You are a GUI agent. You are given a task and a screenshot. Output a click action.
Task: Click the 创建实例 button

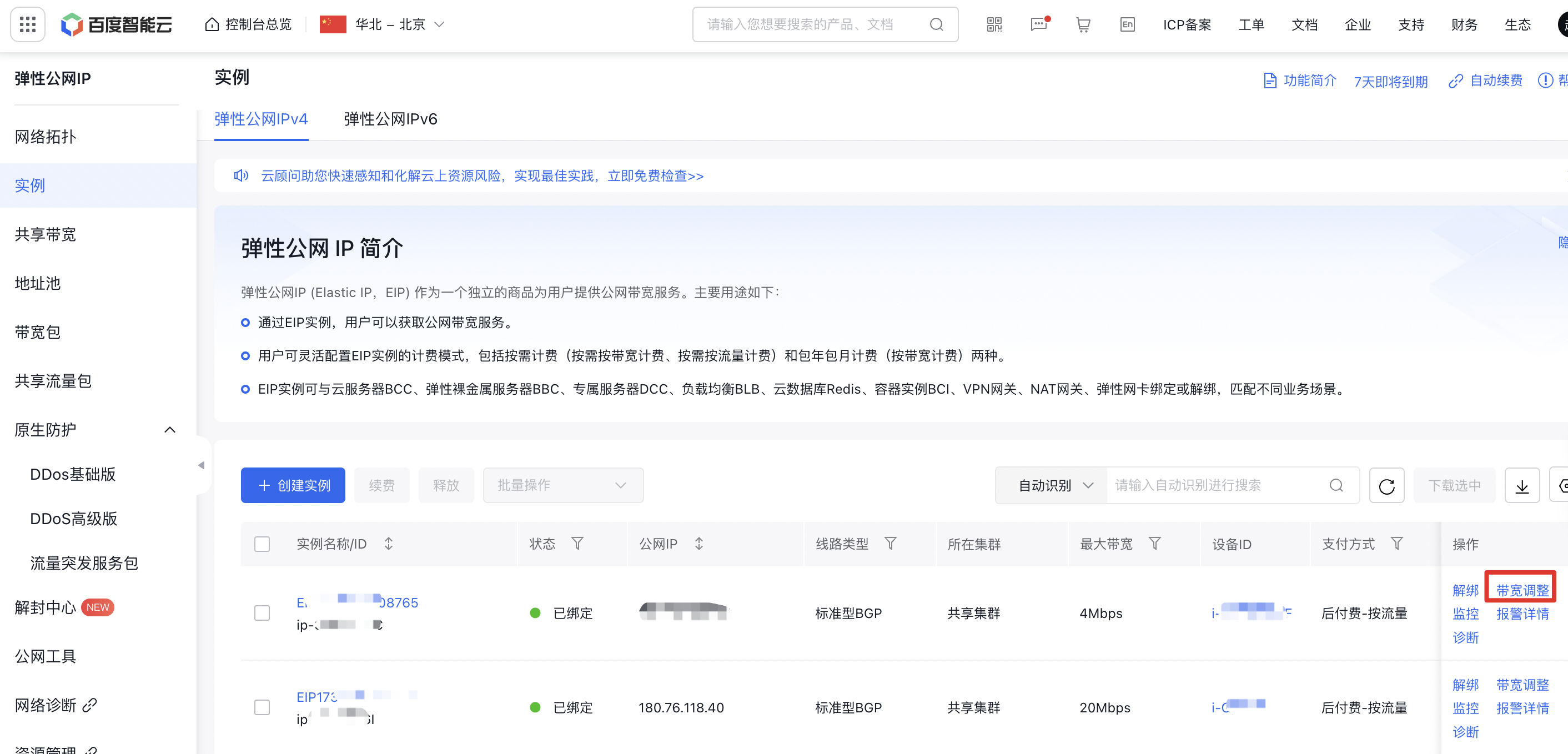pos(293,486)
